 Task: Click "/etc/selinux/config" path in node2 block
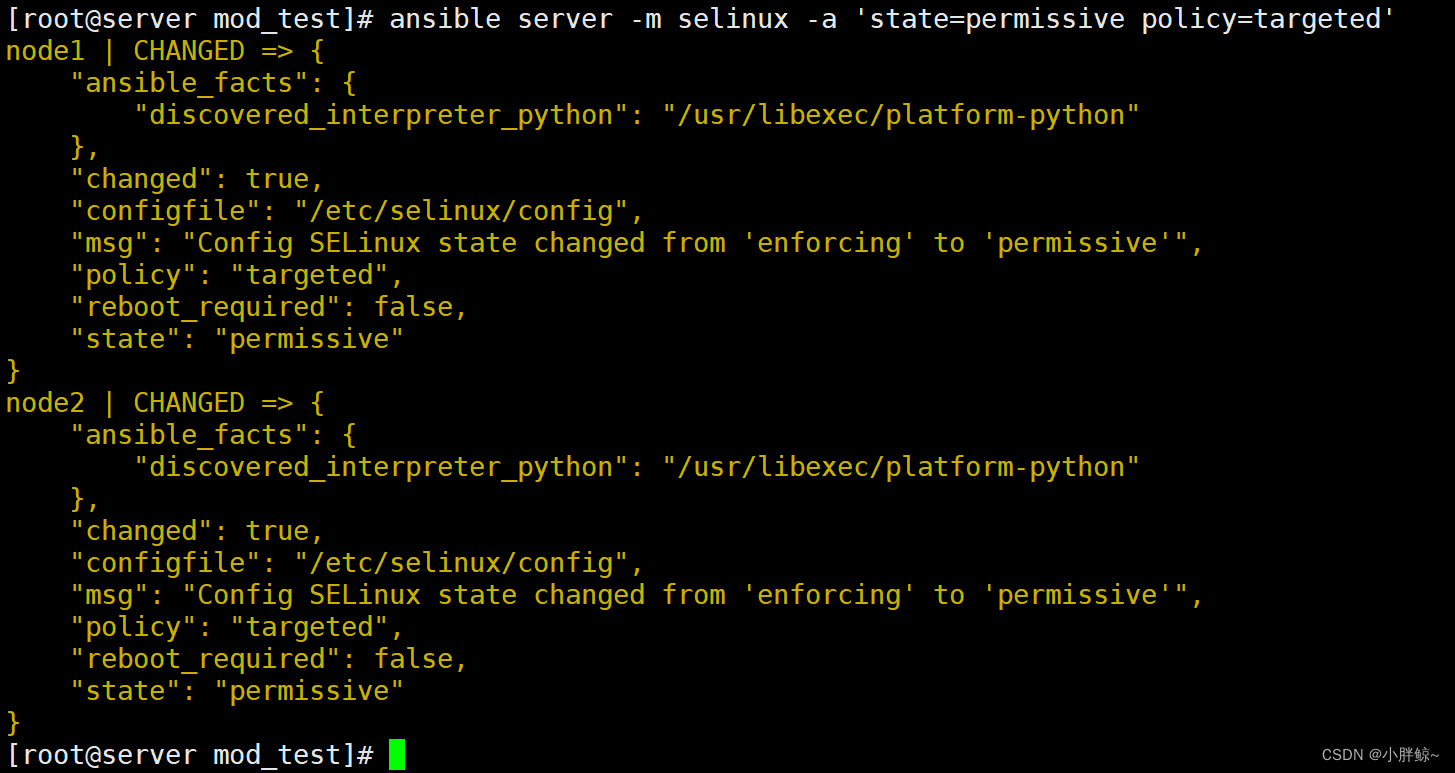pyautogui.click(x=461, y=563)
